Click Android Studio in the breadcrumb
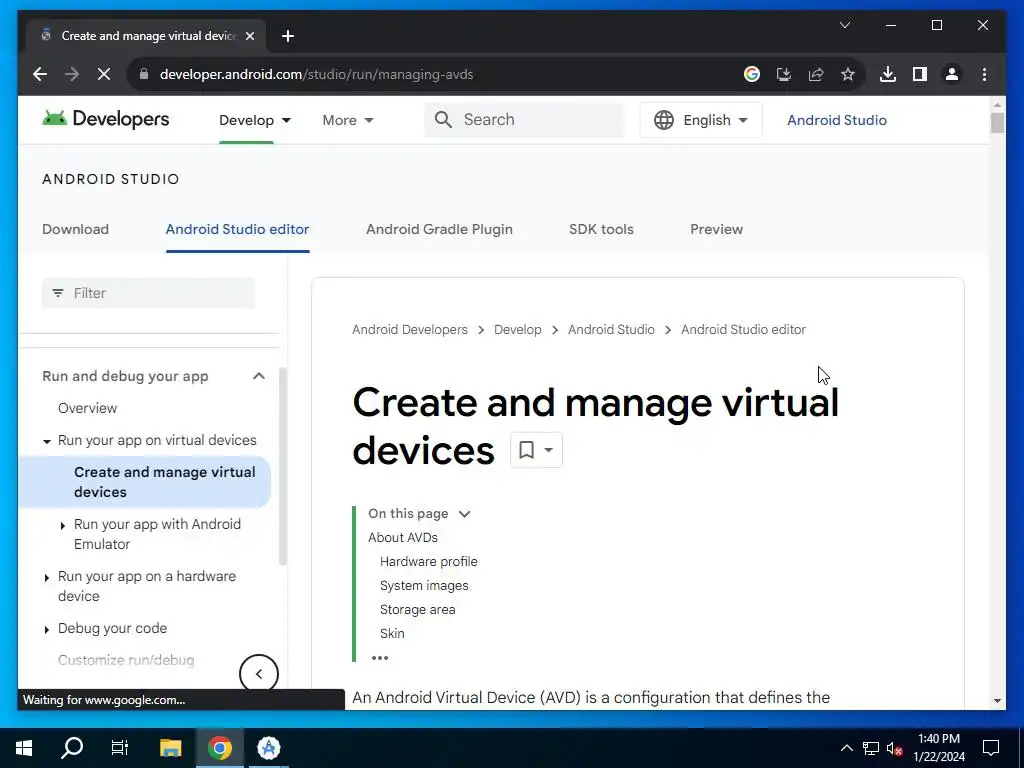Viewport: 1024px width, 768px height. [x=611, y=330]
